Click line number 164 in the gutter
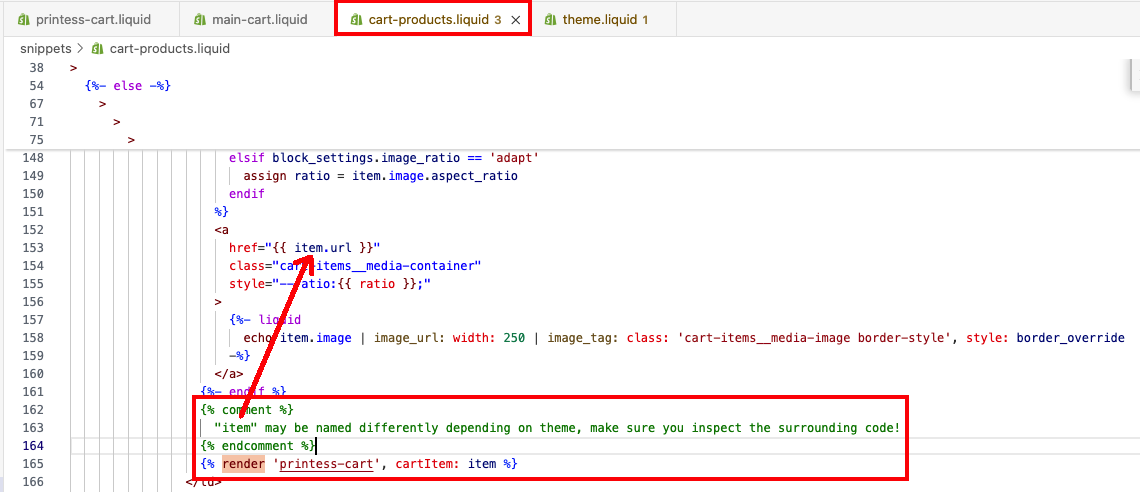This screenshot has height=492, width=1140. [x=33, y=445]
